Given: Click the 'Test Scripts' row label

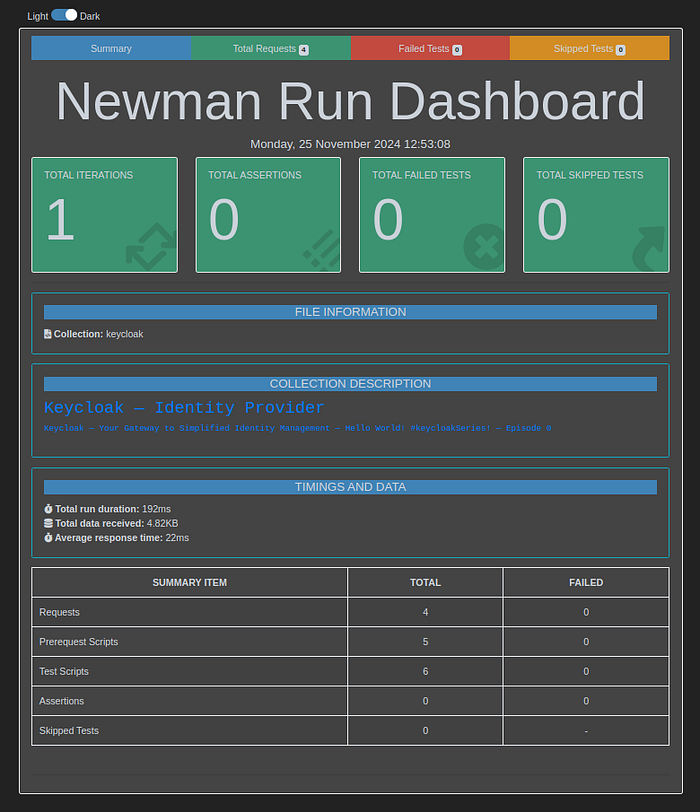Looking at the screenshot, I should 64,671.
